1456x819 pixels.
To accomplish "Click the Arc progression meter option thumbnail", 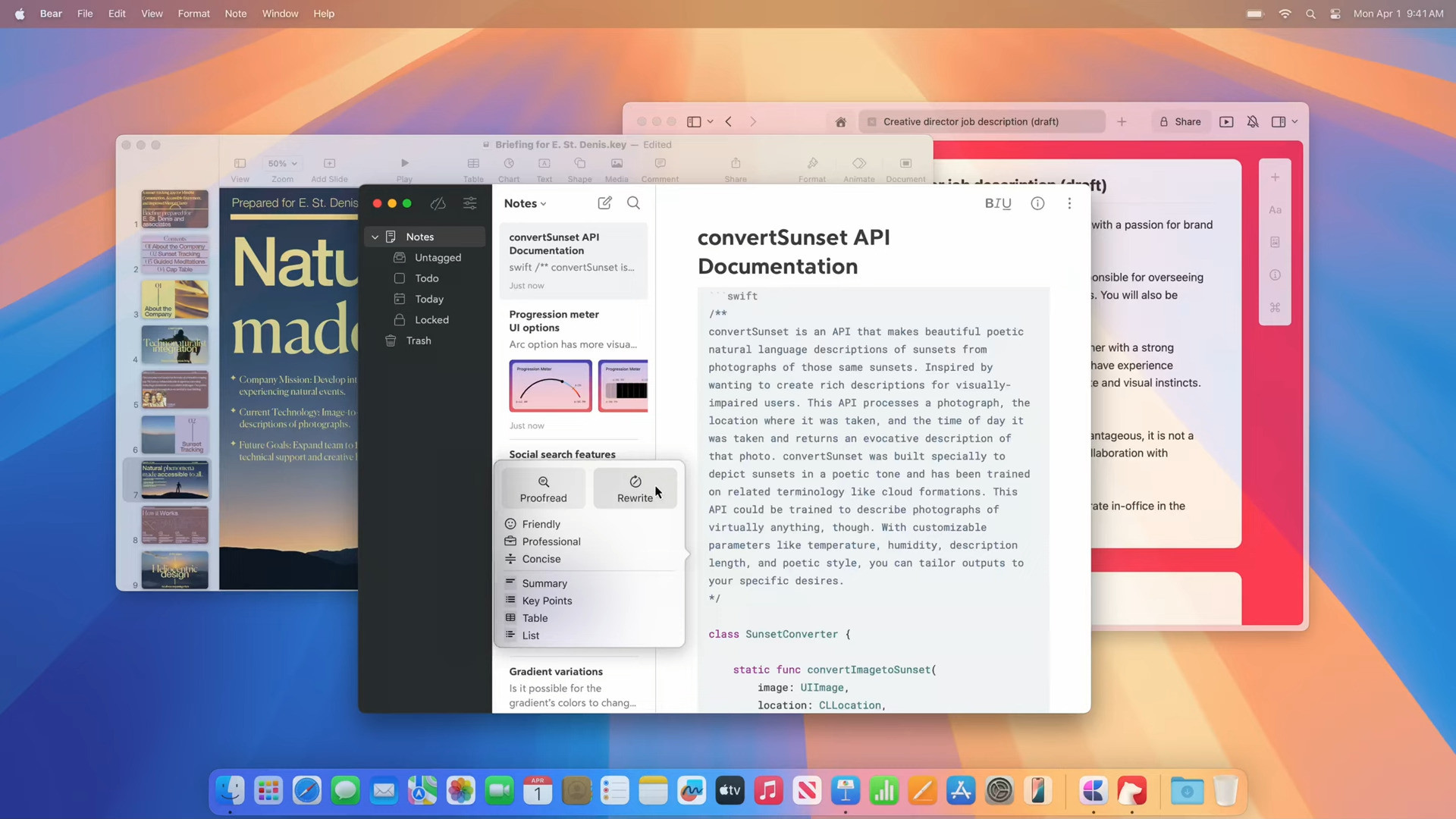I will 550,385.
